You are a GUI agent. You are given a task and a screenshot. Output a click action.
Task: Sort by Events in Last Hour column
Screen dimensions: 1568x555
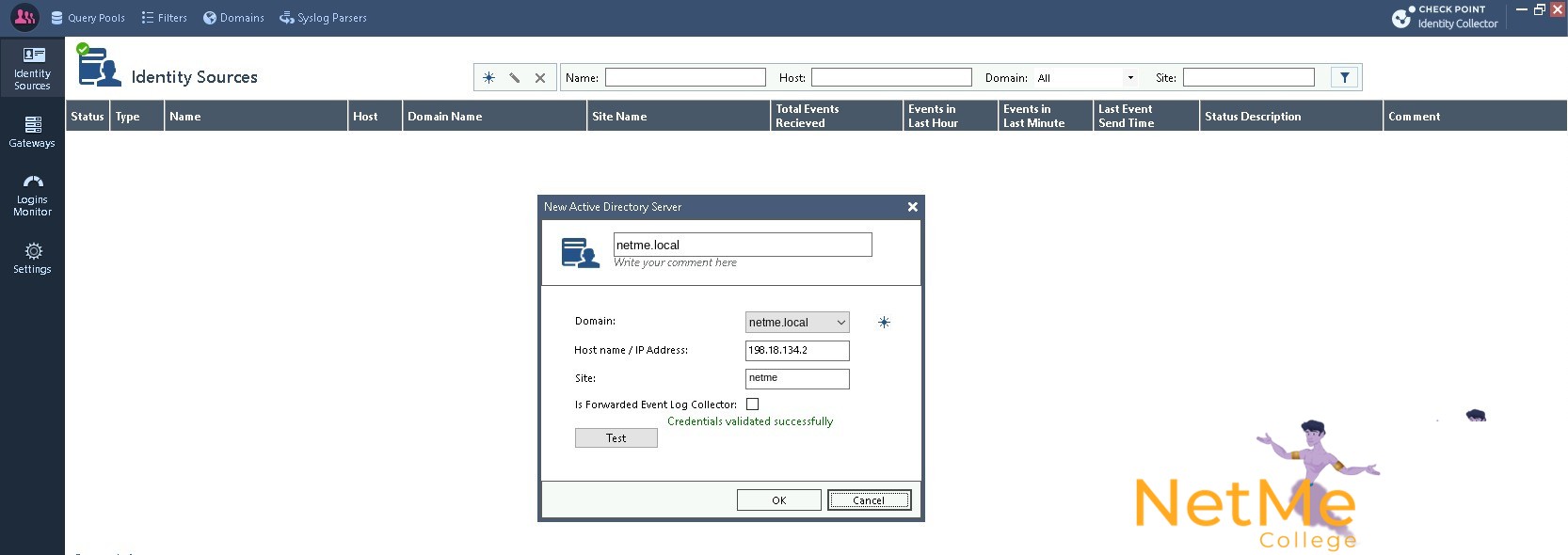tap(951, 117)
